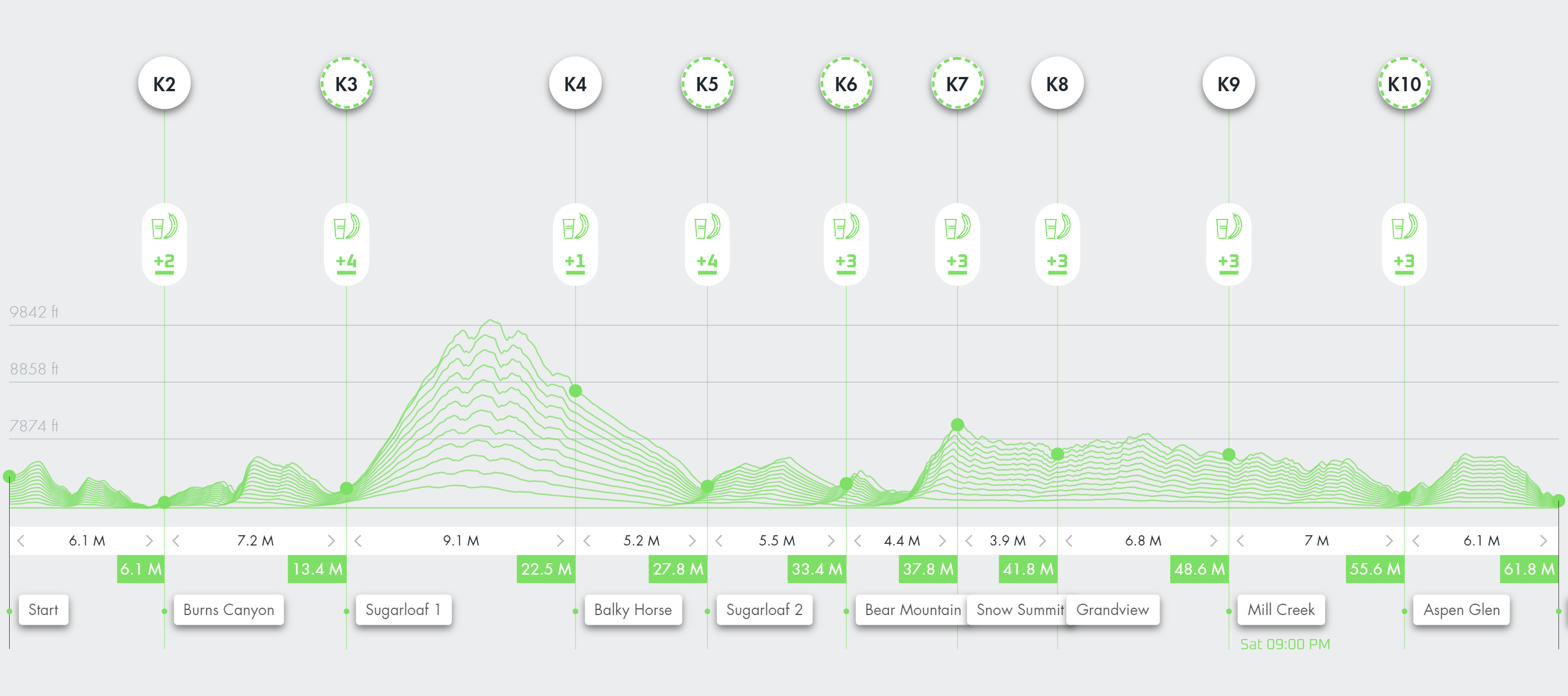Select the Snow Summit aid station label
The image size is (1568, 696).
[1016, 610]
